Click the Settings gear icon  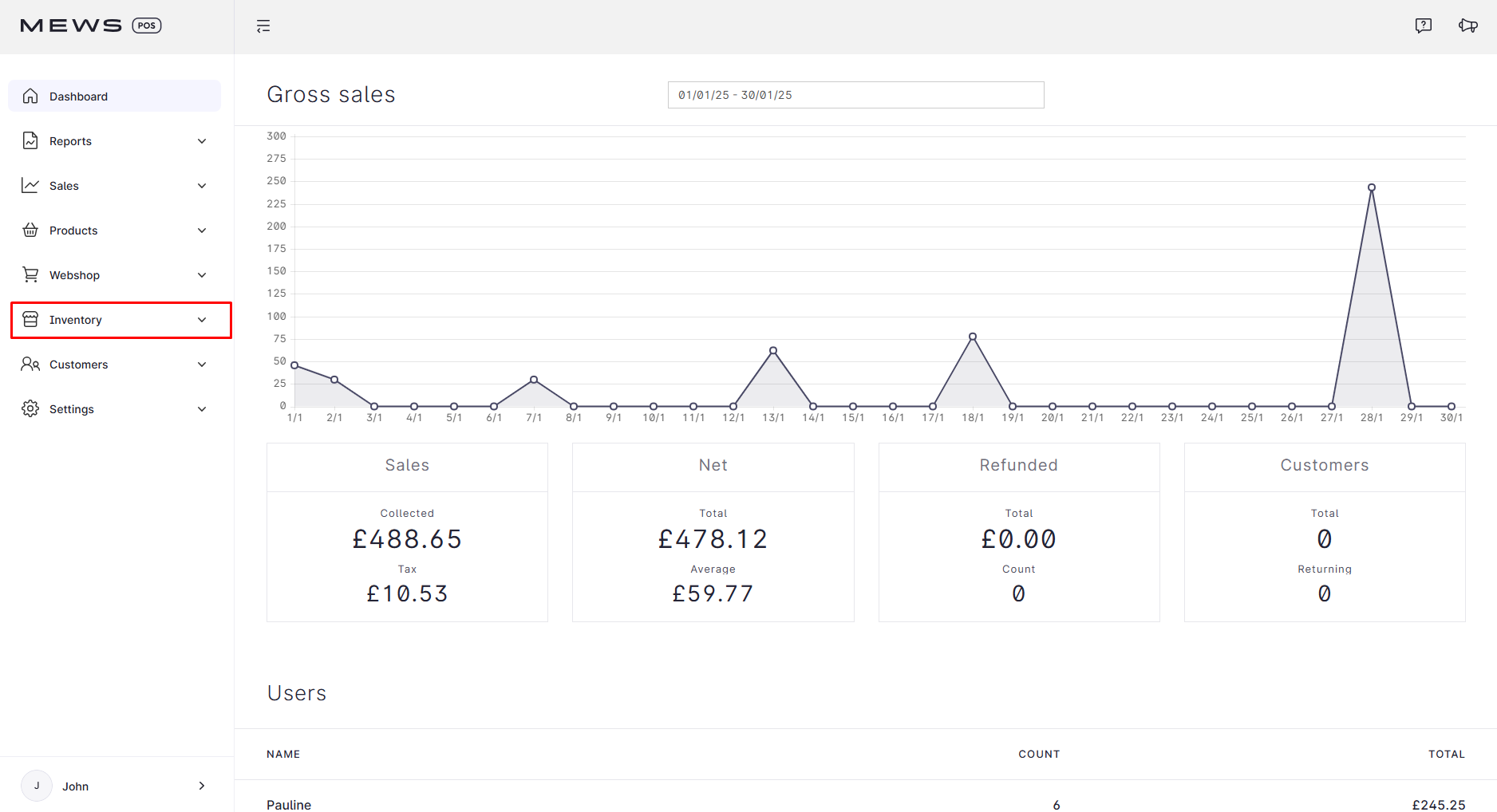point(30,408)
